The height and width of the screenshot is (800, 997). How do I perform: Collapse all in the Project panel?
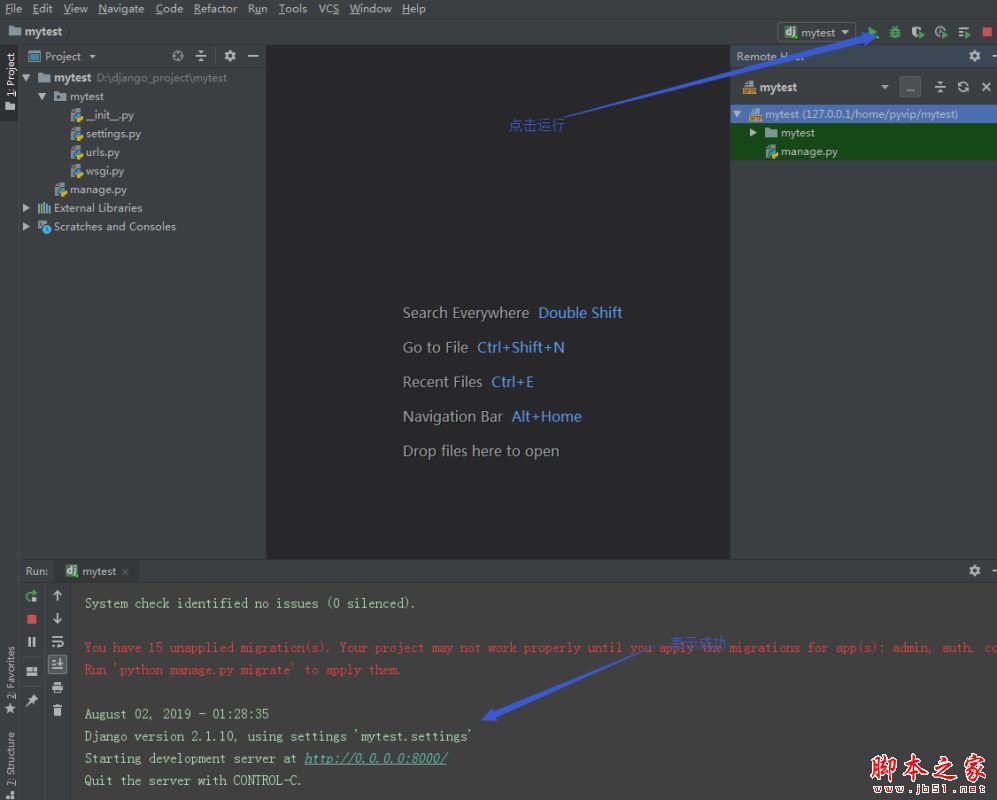[201, 56]
